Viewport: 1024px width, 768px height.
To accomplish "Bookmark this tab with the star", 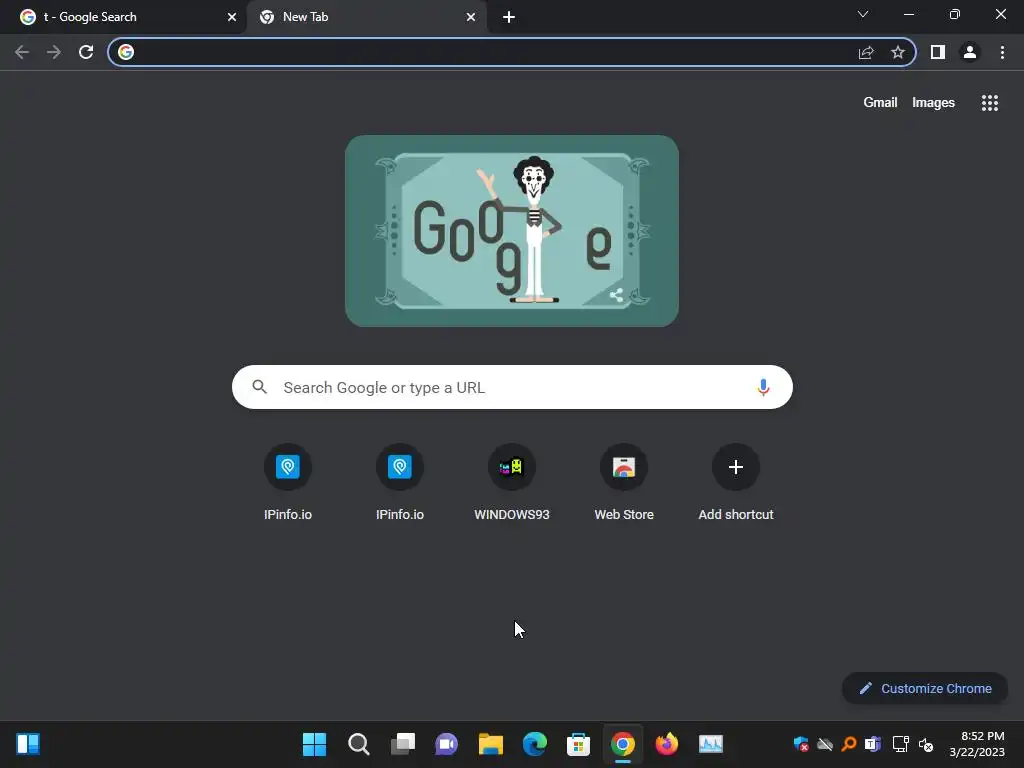I will pyautogui.click(x=898, y=52).
